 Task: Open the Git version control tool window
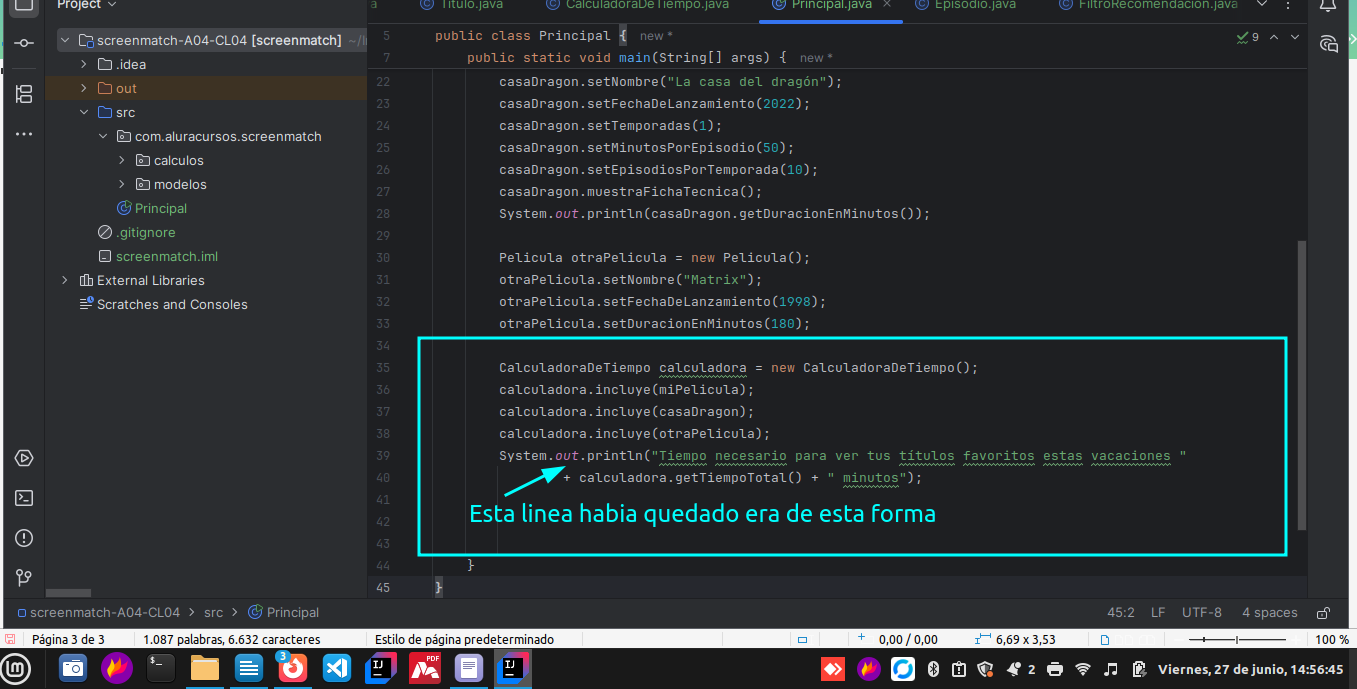[x=24, y=577]
